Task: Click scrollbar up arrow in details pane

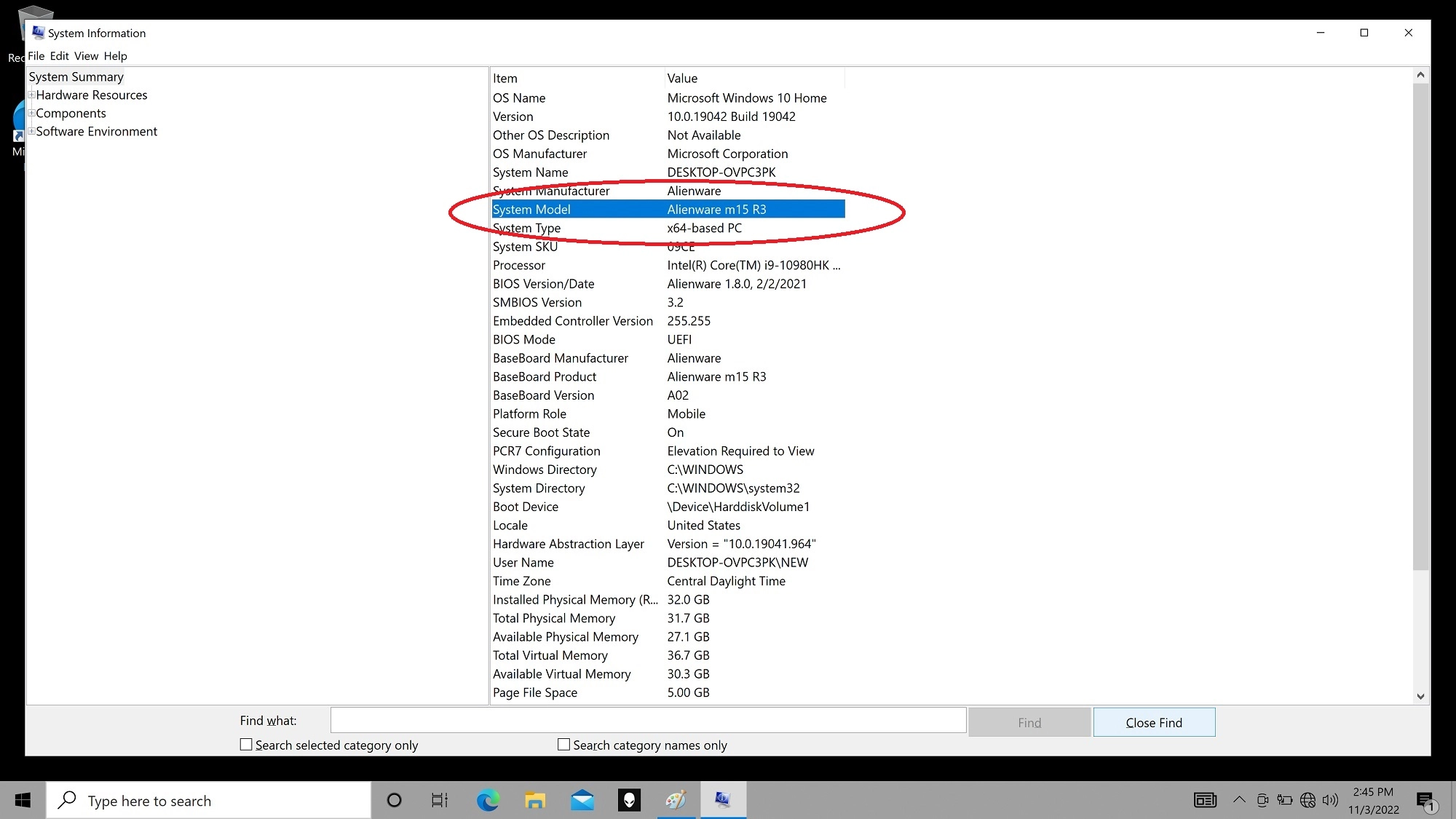Action: 1420,75
